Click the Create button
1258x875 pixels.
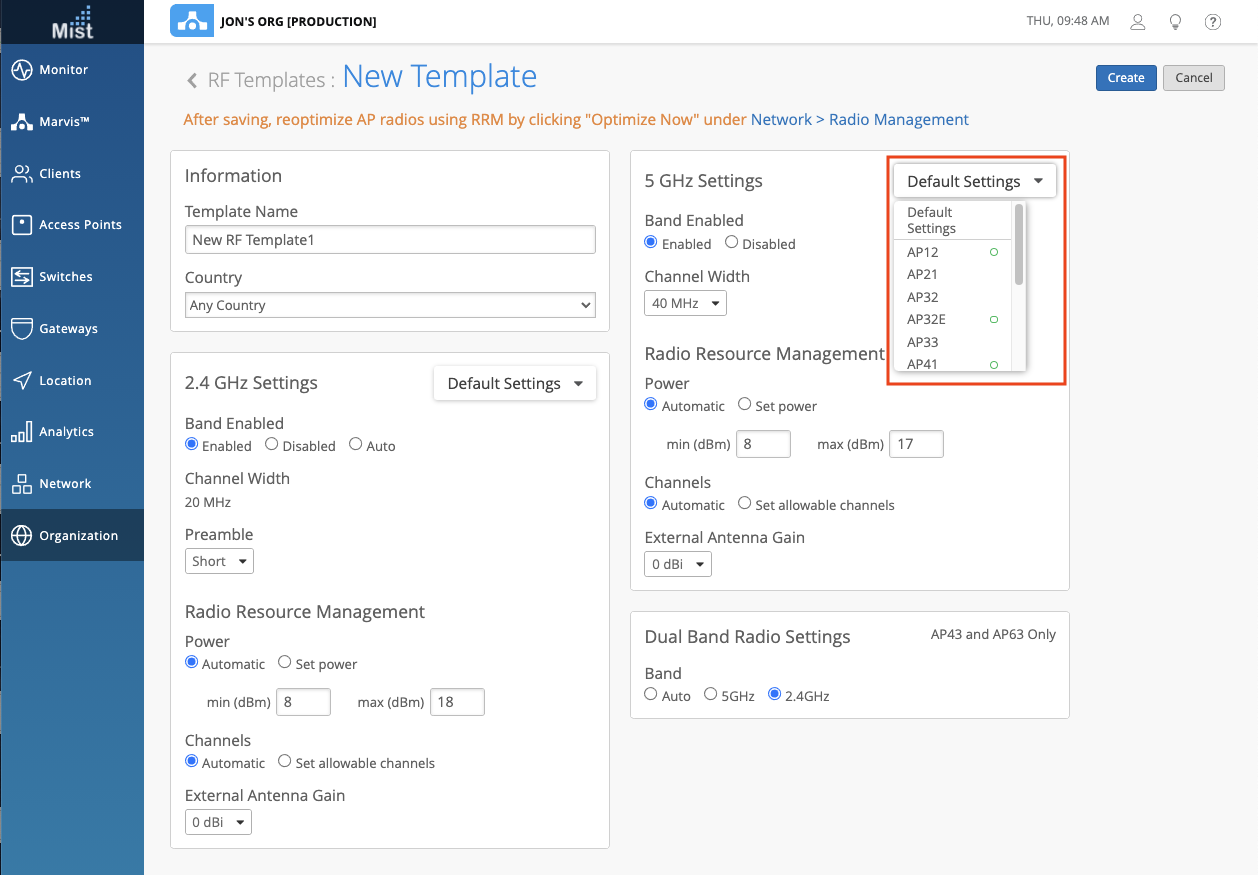click(x=1126, y=78)
